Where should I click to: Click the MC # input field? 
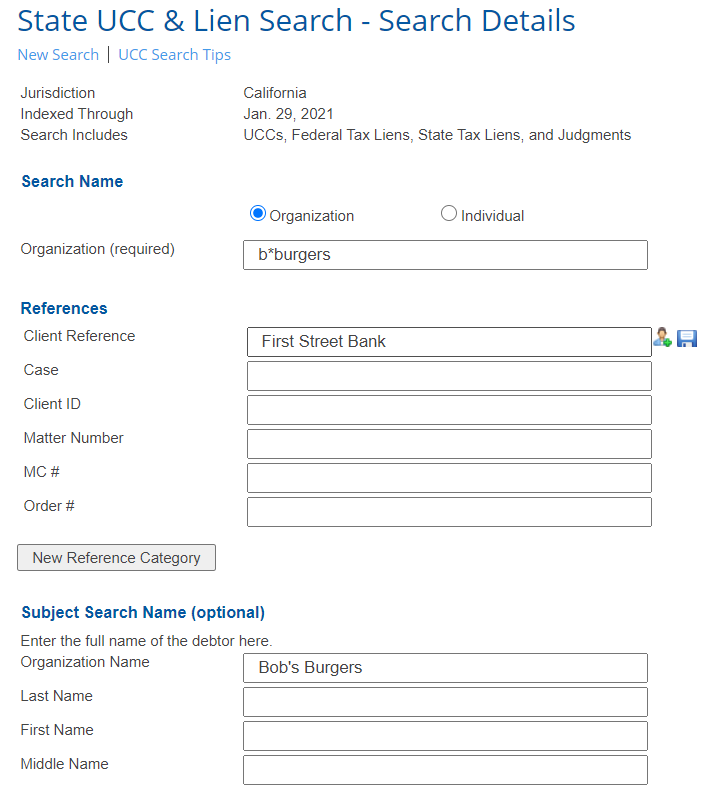(x=449, y=478)
